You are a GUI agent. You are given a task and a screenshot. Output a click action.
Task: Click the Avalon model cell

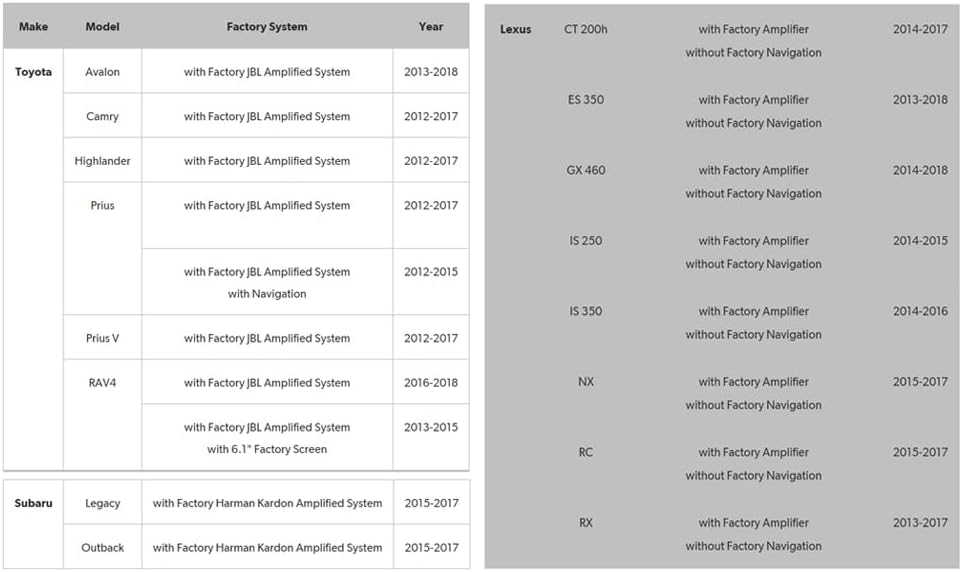[x=102, y=72]
